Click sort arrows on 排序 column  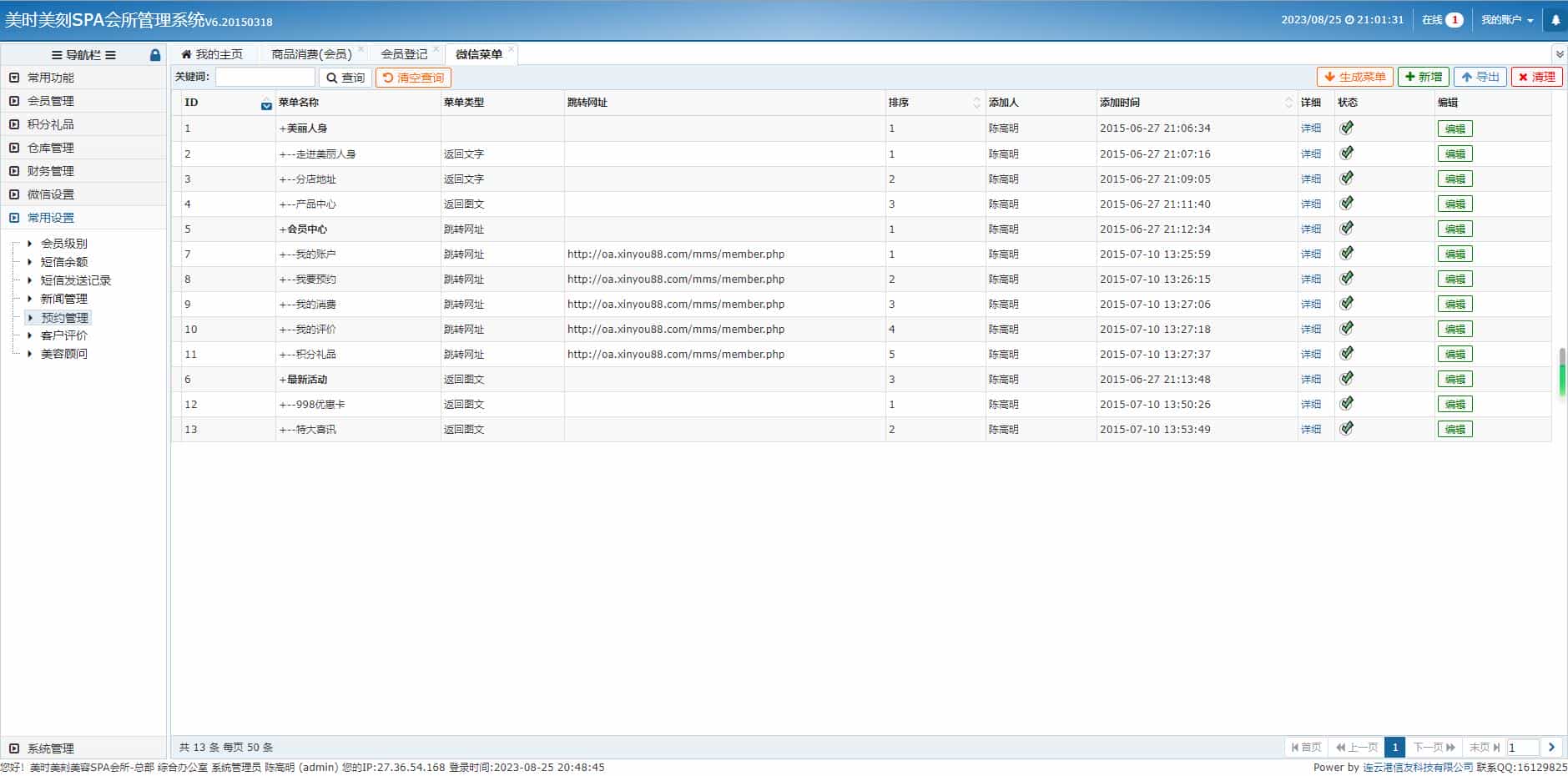point(976,103)
